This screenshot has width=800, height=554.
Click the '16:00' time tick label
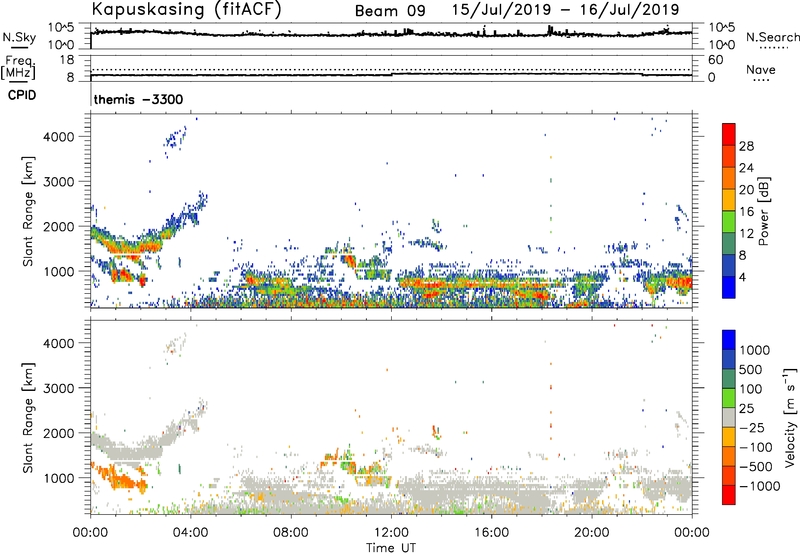(x=491, y=533)
